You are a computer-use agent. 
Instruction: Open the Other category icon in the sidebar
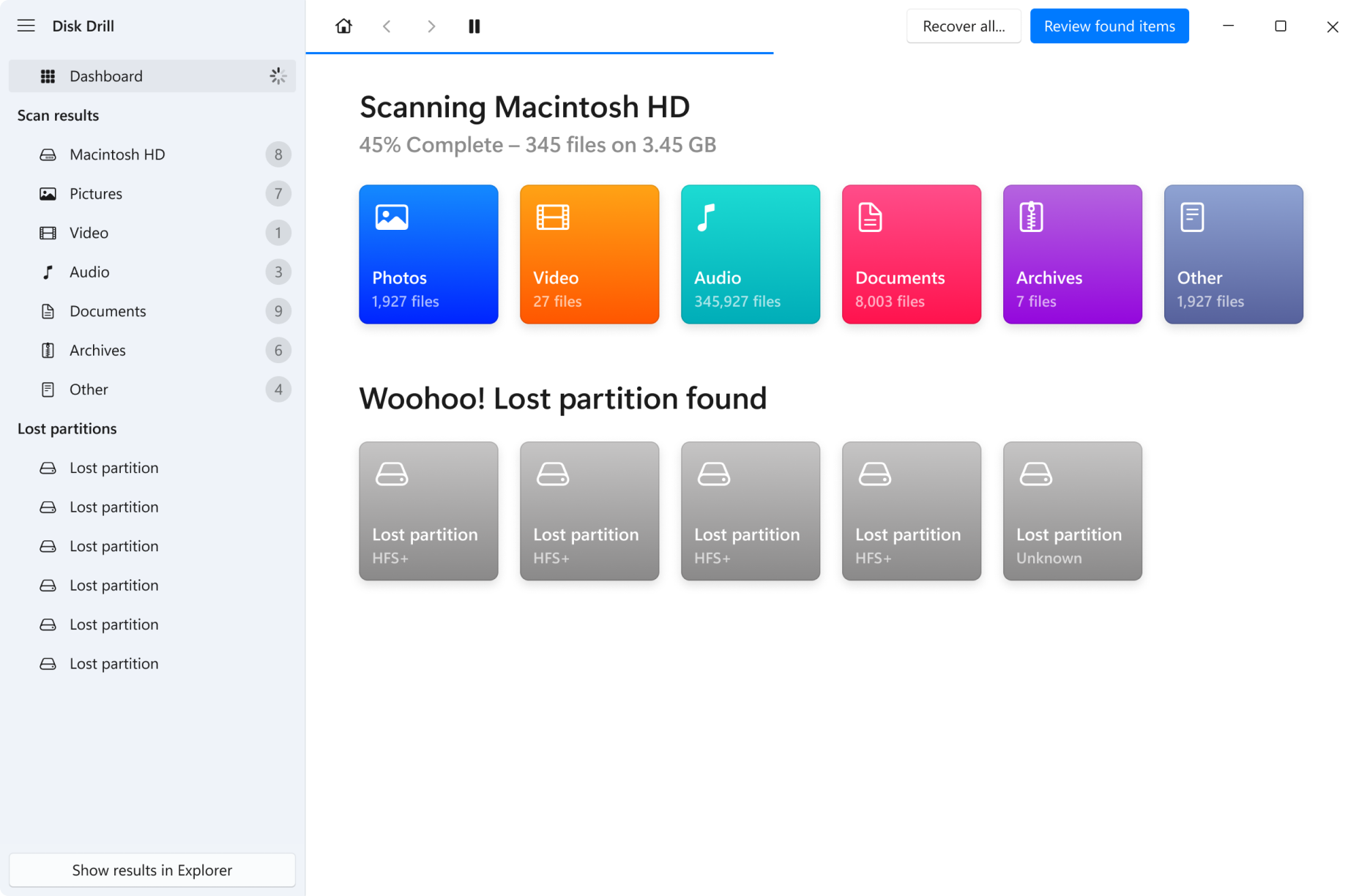click(x=48, y=389)
